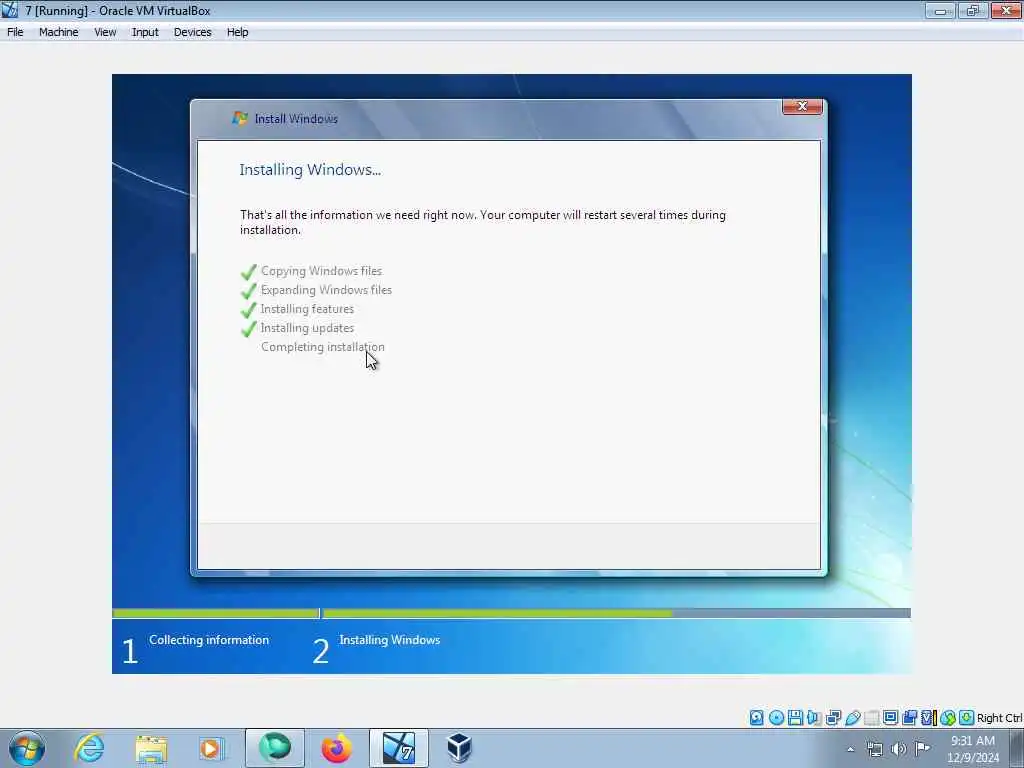Click the keyboard capture arrow indicator
This screenshot has height=768, width=1024.
pyautogui.click(x=967, y=718)
